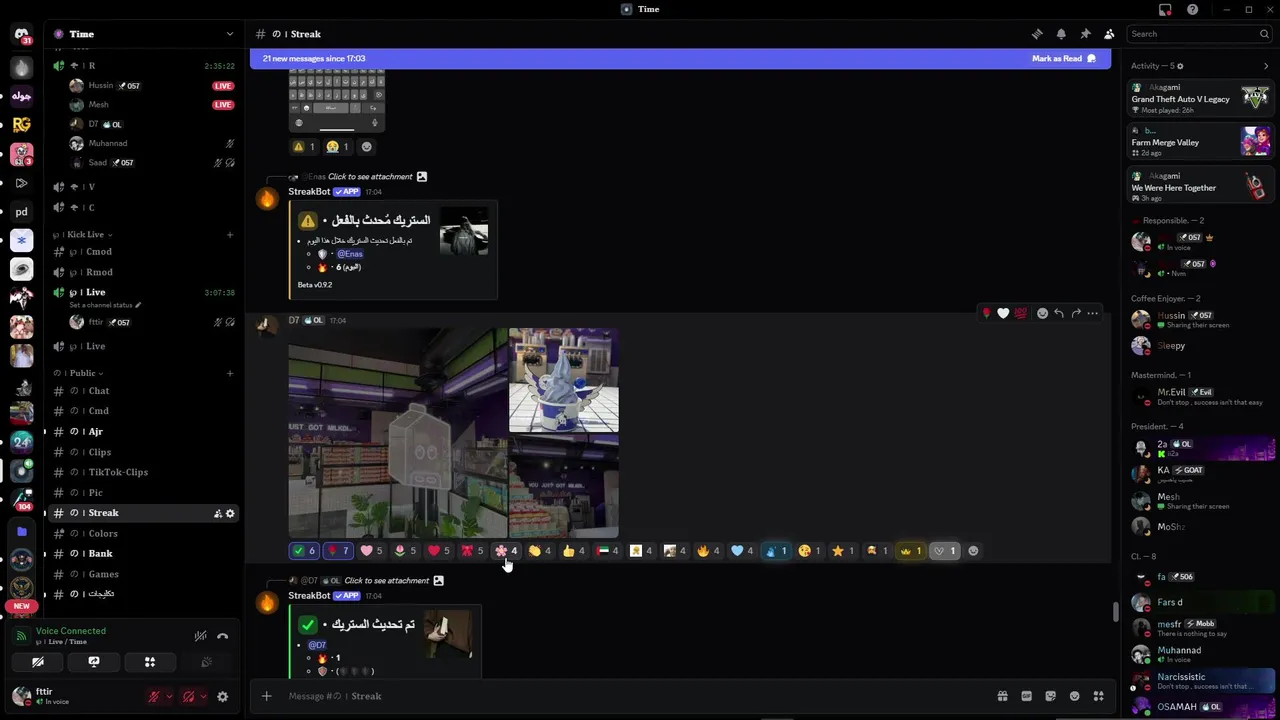Open notification settings bell icon
1280x720 pixels.
[1061, 34]
